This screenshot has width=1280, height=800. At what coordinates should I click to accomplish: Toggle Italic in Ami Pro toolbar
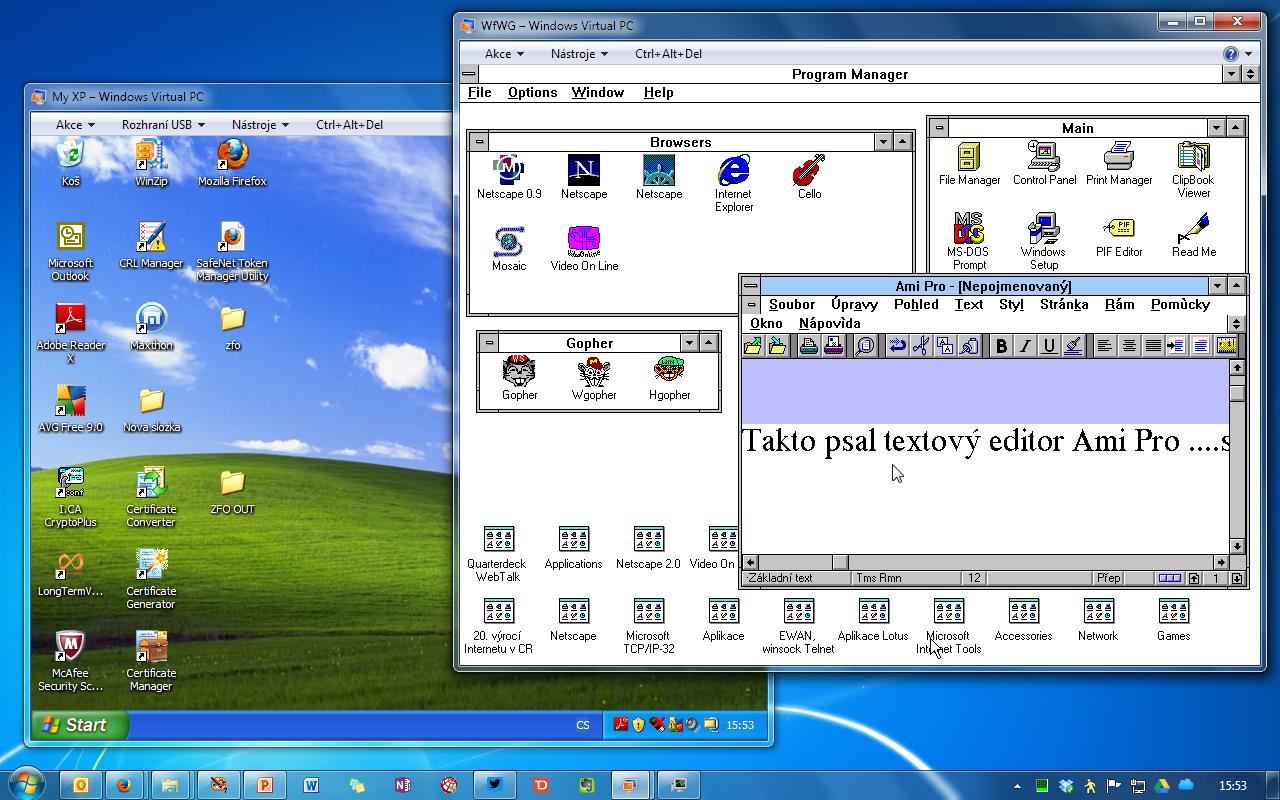click(1025, 346)
